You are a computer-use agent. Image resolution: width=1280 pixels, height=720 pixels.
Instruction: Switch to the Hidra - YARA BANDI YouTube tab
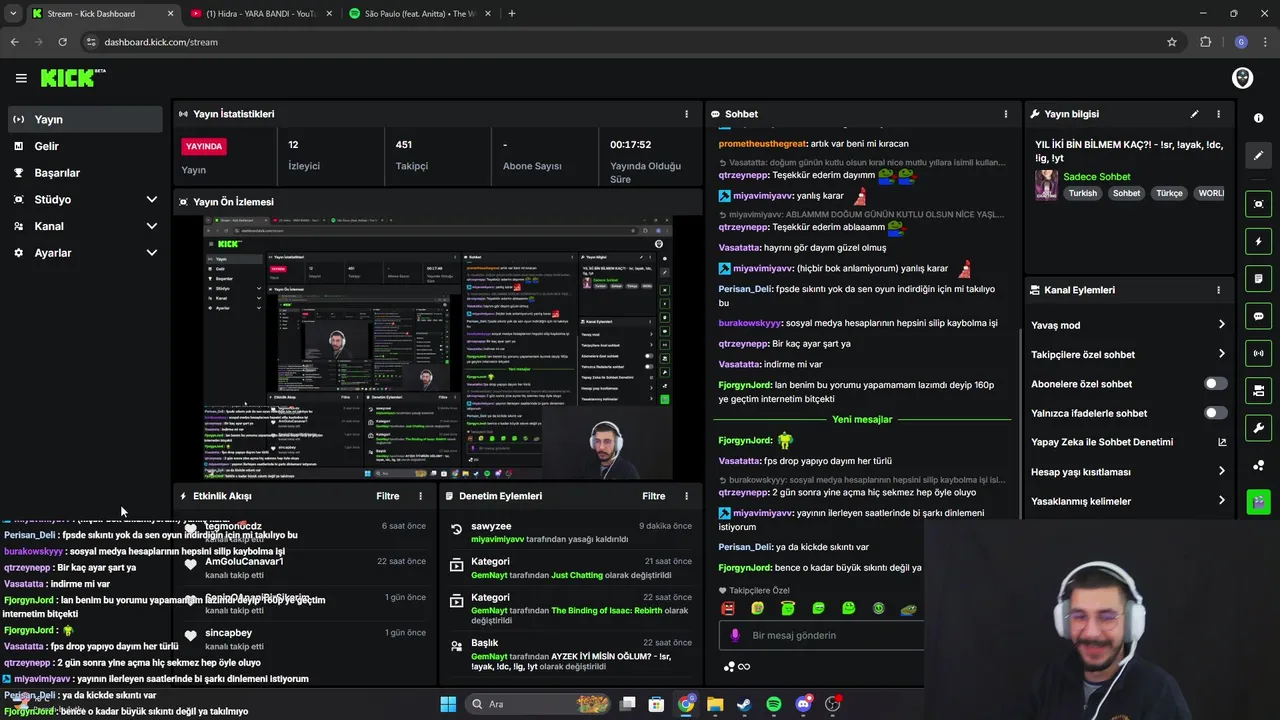click(261, 14)
